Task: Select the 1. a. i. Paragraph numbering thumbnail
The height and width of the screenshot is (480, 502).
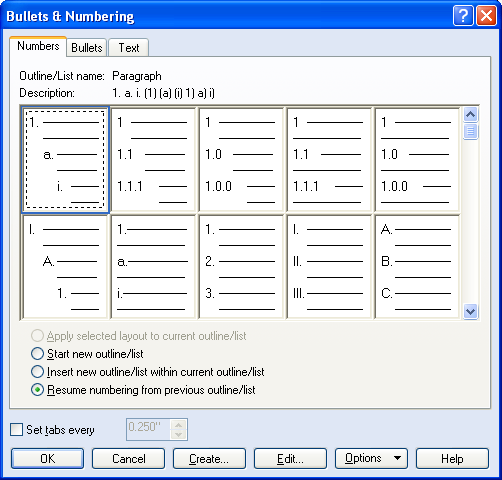Action: point(65,160)
